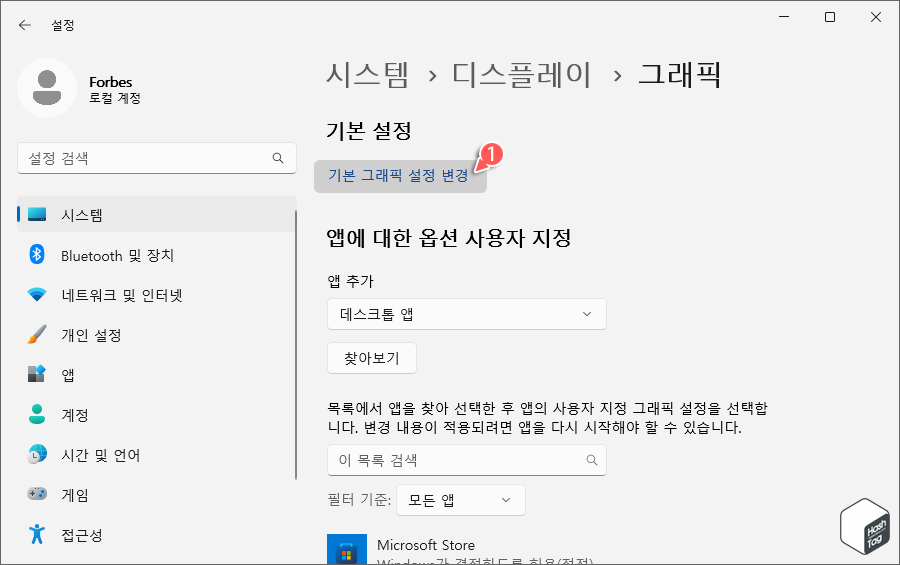Screen dimensions: 900x565
Task: Open 접근성 category
Action: (157, 535)
